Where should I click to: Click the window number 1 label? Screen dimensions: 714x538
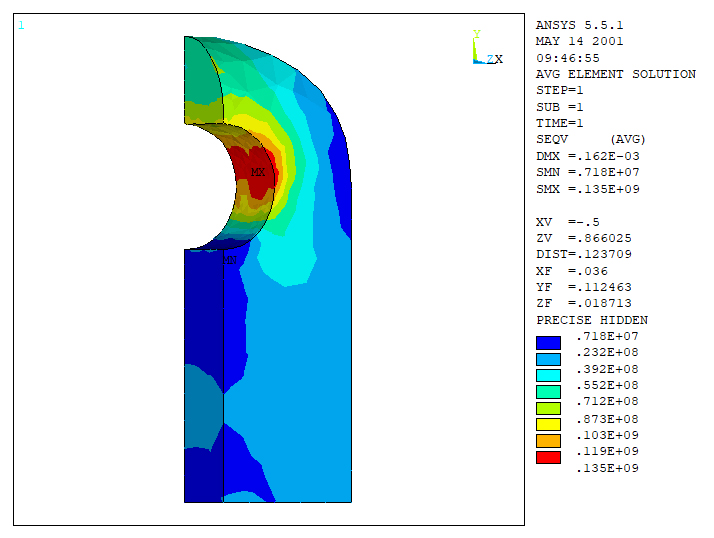click(x=21, y=26)
